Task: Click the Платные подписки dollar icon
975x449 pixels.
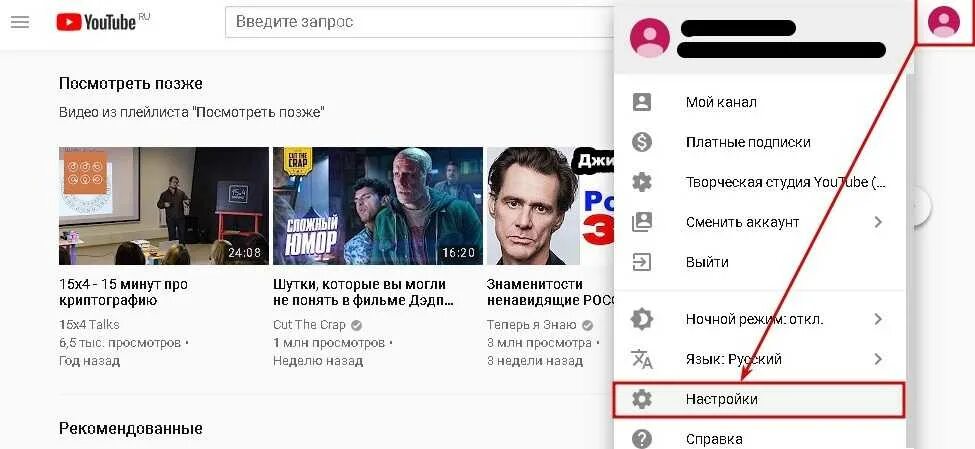Action: coord(641,142)
